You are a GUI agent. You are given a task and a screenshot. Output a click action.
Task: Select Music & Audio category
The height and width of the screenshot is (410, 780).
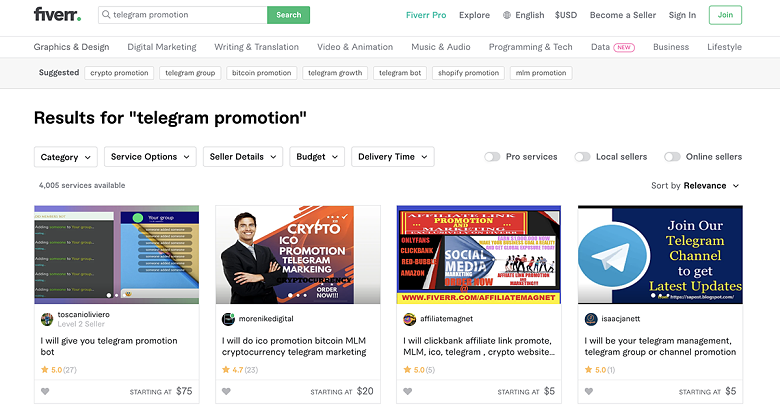[x=441, y=47]
